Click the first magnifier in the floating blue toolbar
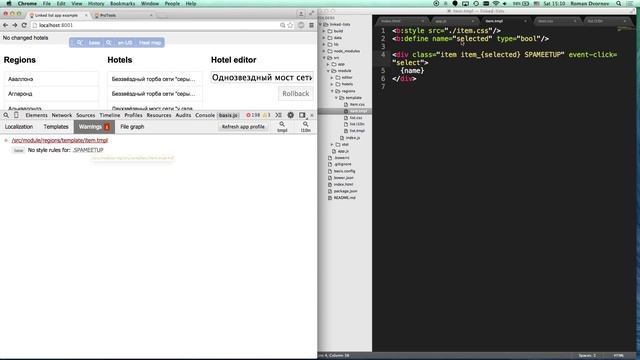Image resolution: width=640 pixels, height=360 pixels. pyautogui.click(x=79, y=43)
